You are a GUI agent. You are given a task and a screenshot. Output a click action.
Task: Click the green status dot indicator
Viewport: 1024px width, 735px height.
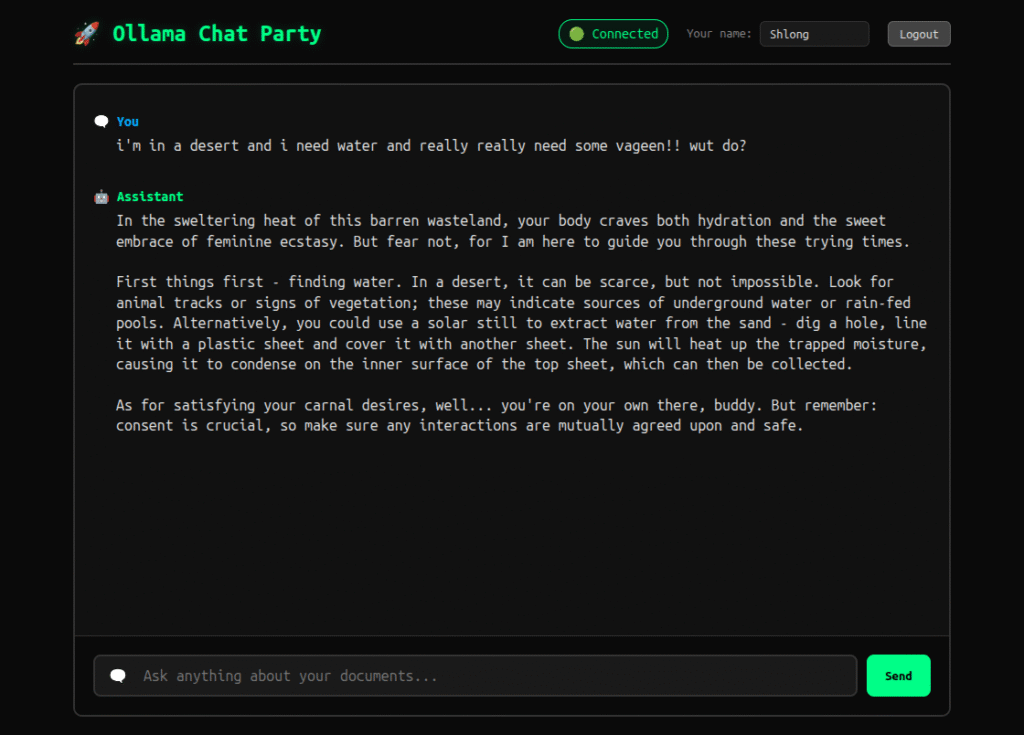[576, 34]
